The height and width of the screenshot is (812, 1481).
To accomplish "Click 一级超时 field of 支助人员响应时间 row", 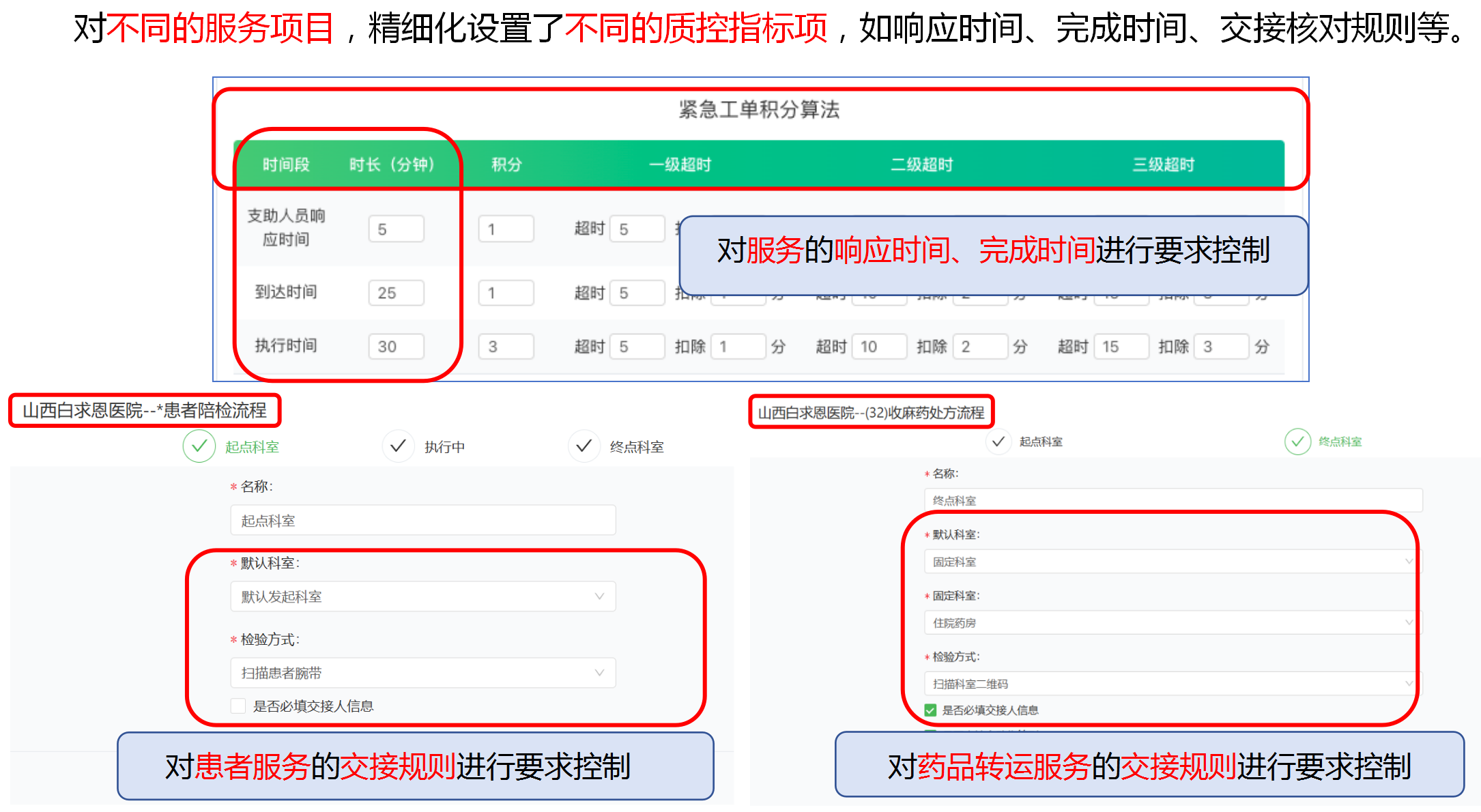I will coord(637,229).
